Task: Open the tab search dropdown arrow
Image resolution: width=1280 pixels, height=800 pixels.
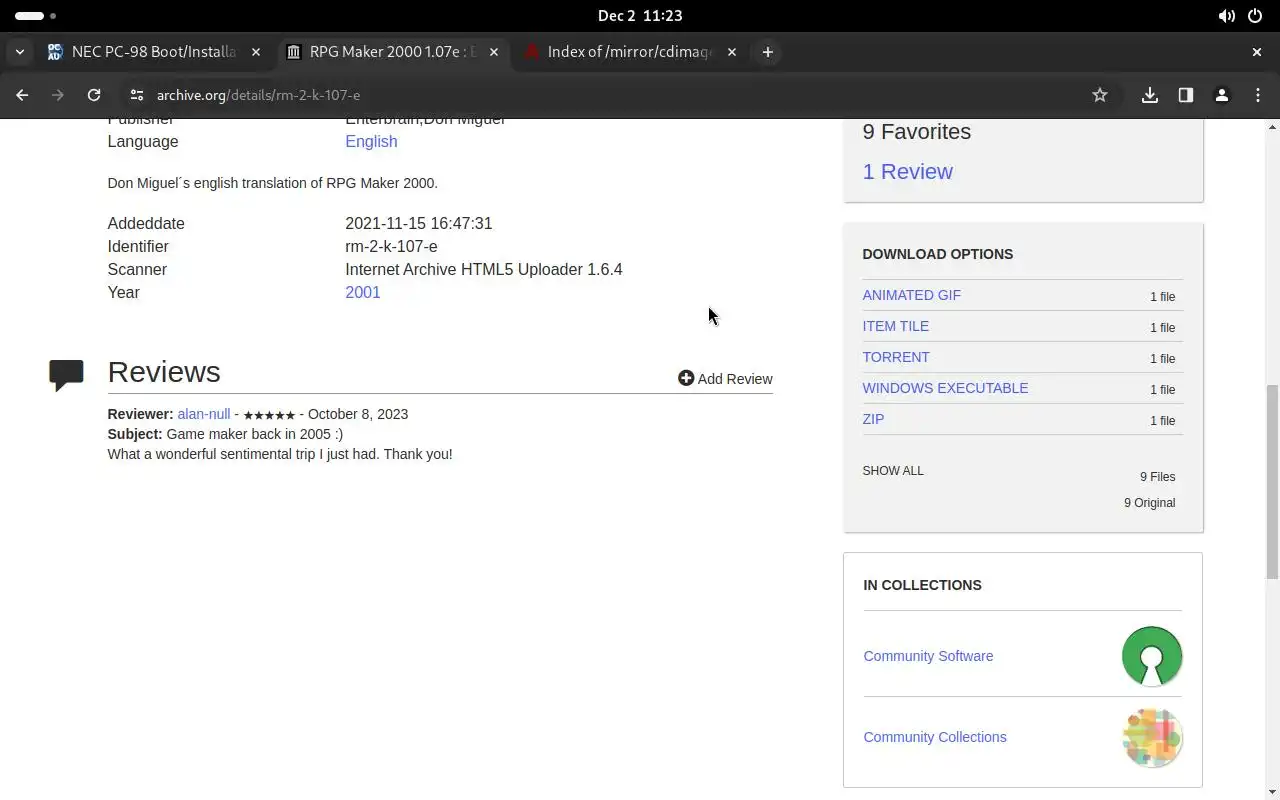Action: coord(20,52)
